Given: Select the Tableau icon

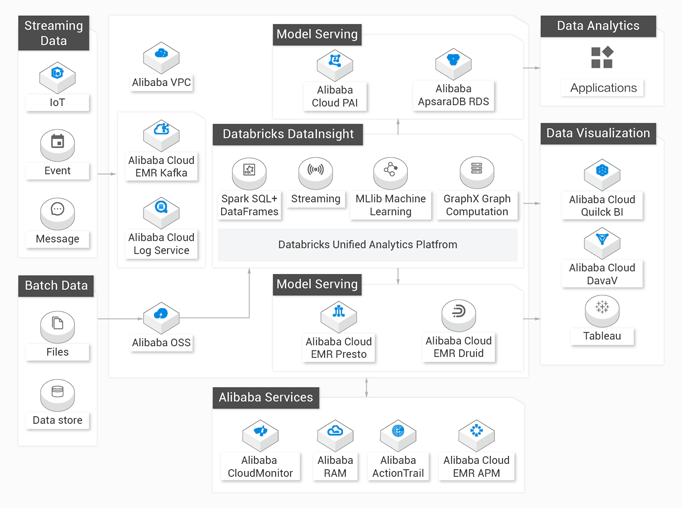Looking at the screenshot, I should (602, 311).
